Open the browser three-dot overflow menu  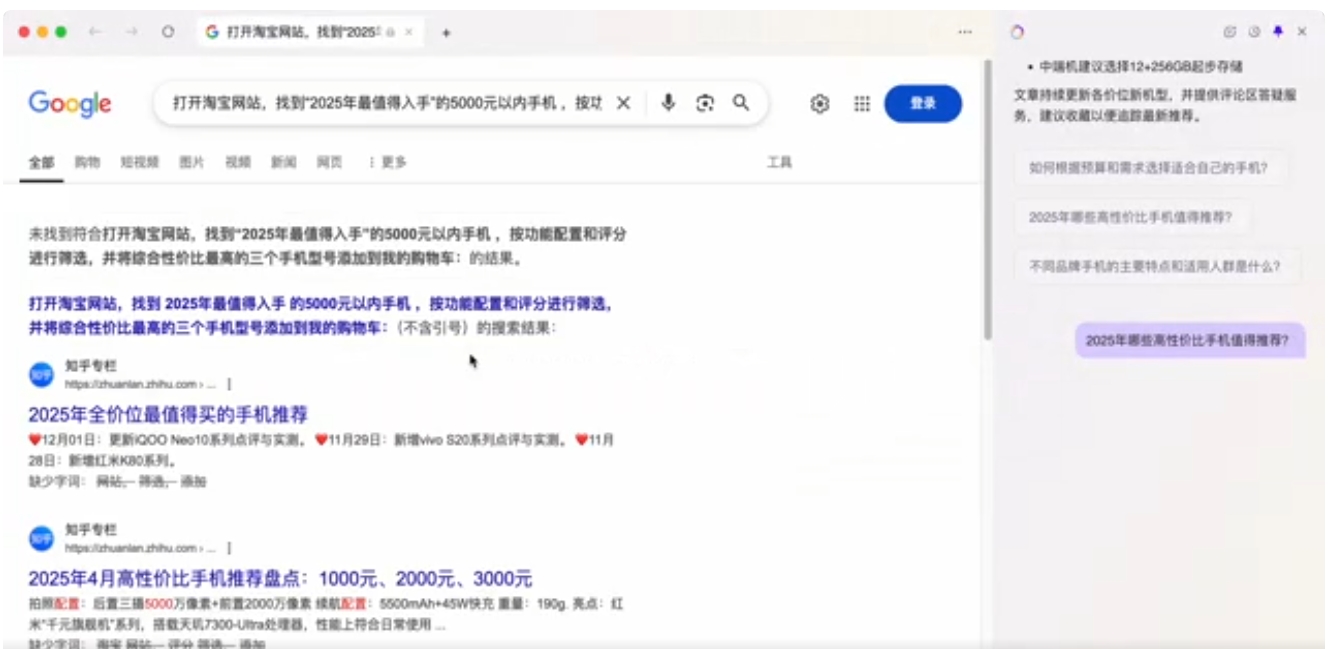(965, 32)
